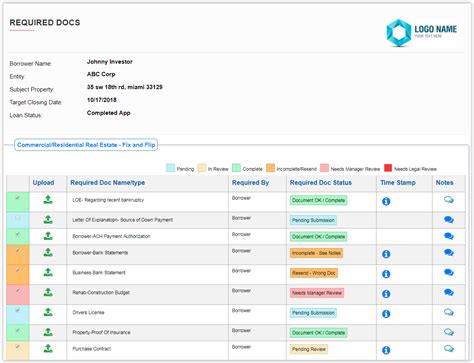View notes for Purchase Contract row

(449, 349)
